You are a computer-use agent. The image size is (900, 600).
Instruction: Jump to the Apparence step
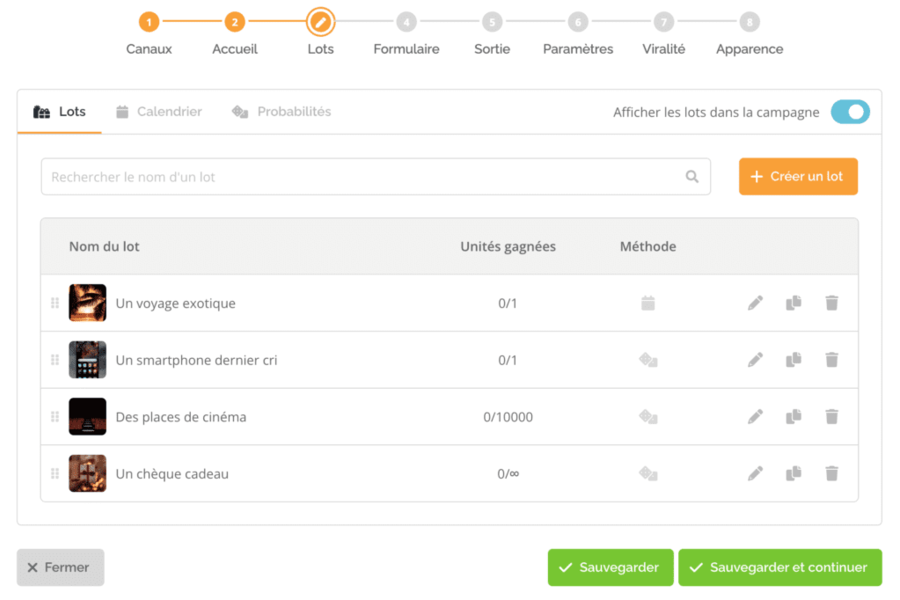coord(749,33)
